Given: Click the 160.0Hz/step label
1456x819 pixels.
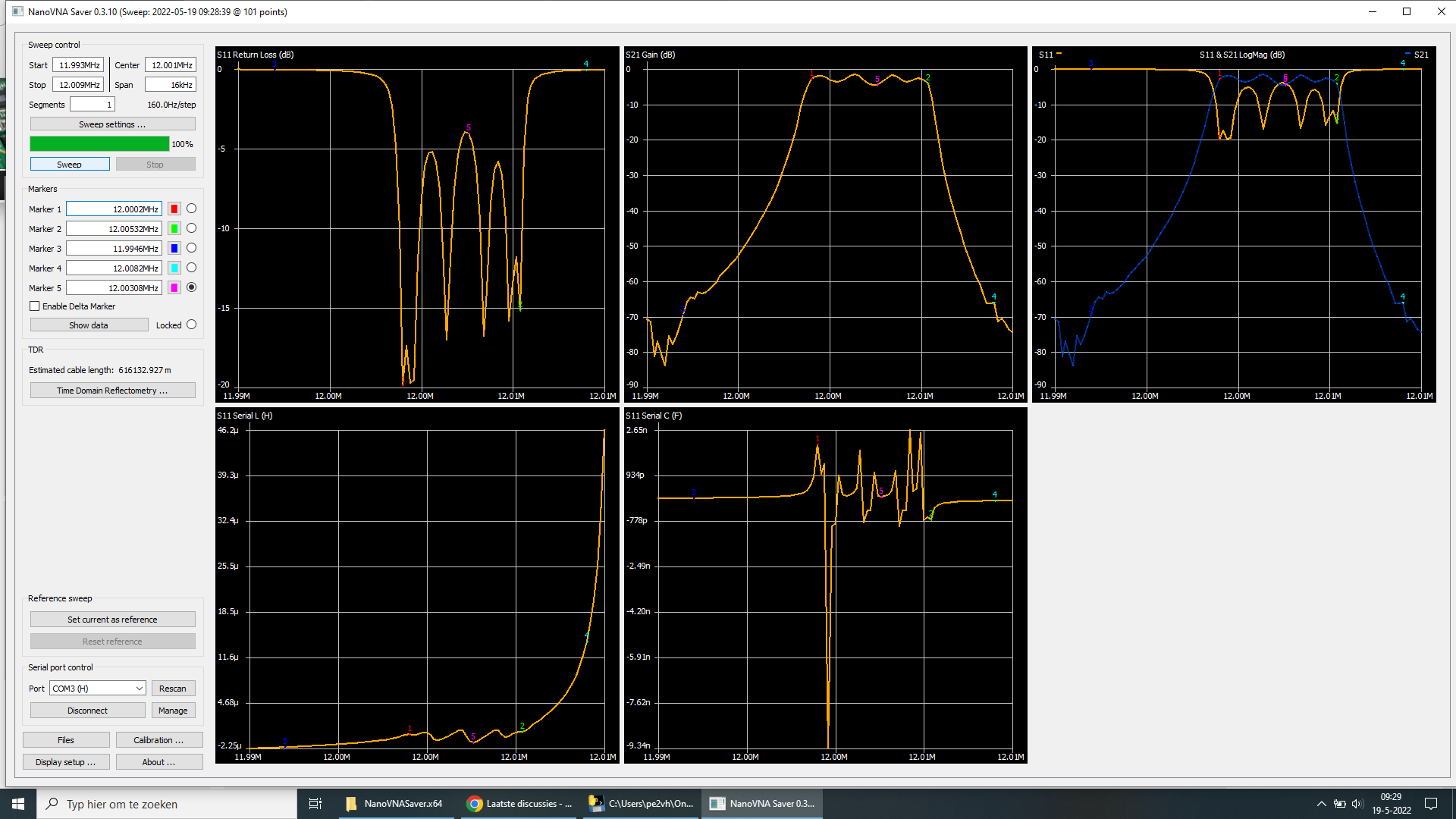Looking at the screenshot, I should coord(171,105).
